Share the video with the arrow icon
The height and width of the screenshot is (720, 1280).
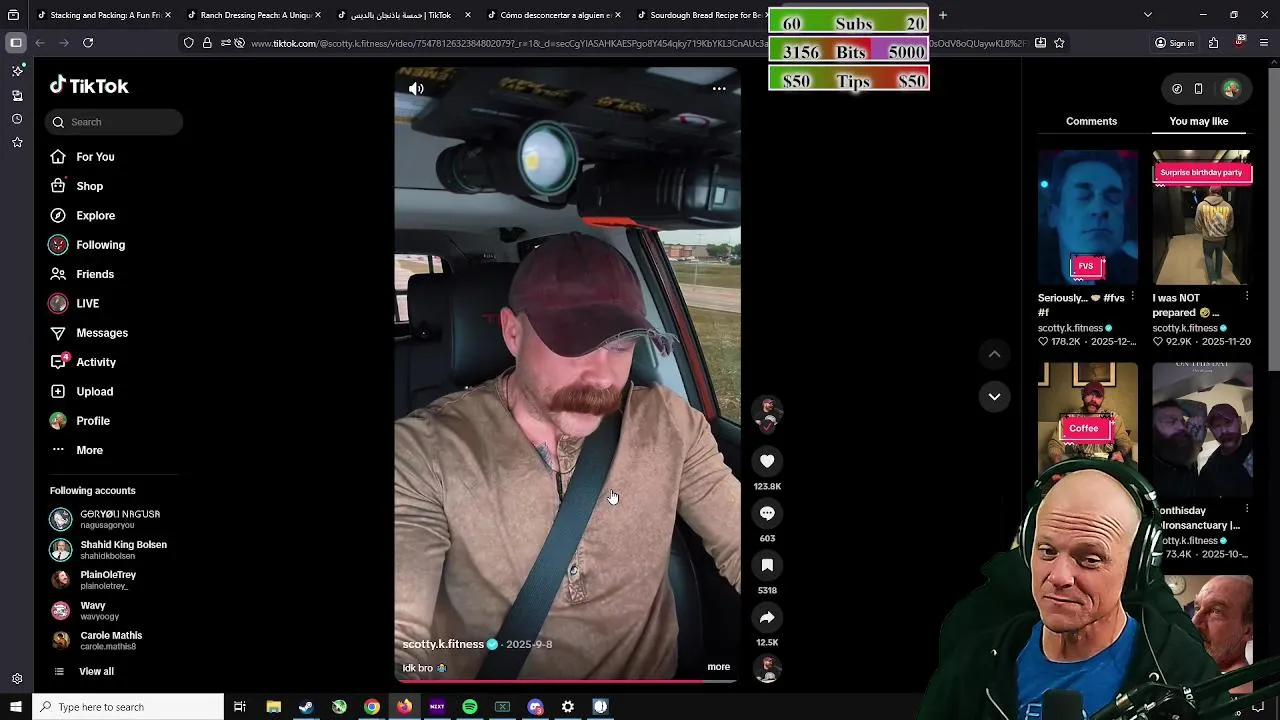click(x=767, y=617)
